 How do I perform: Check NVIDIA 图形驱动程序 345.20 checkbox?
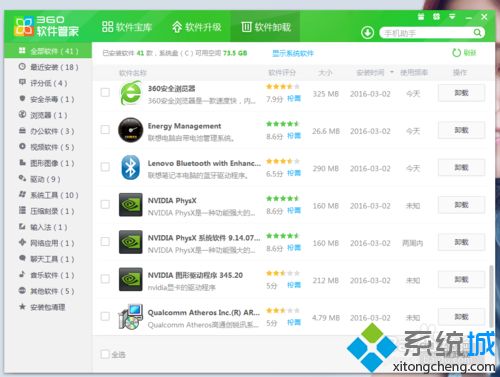click(x=105, y=279)
